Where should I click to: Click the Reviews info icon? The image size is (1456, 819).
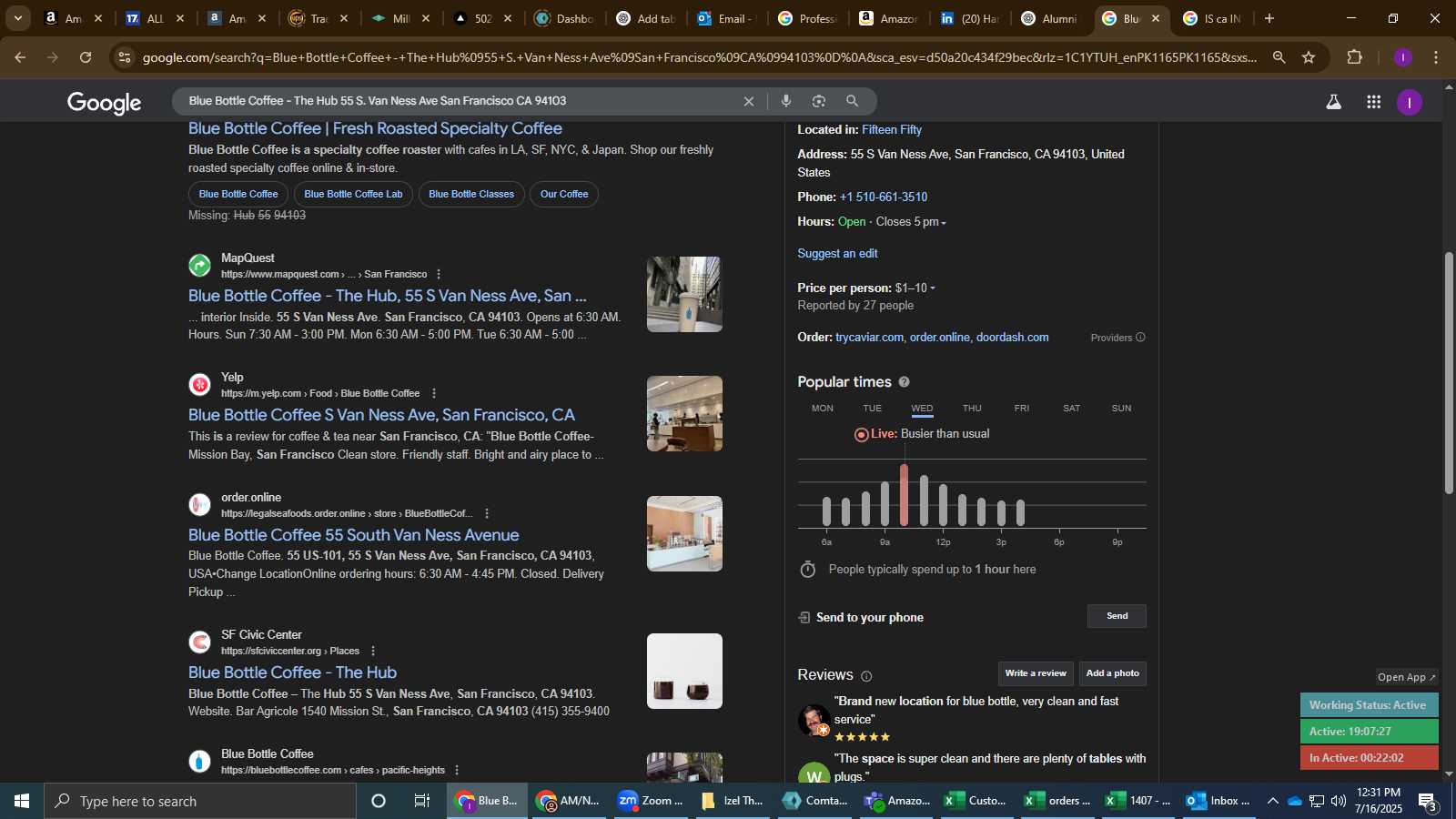point(866,676)
